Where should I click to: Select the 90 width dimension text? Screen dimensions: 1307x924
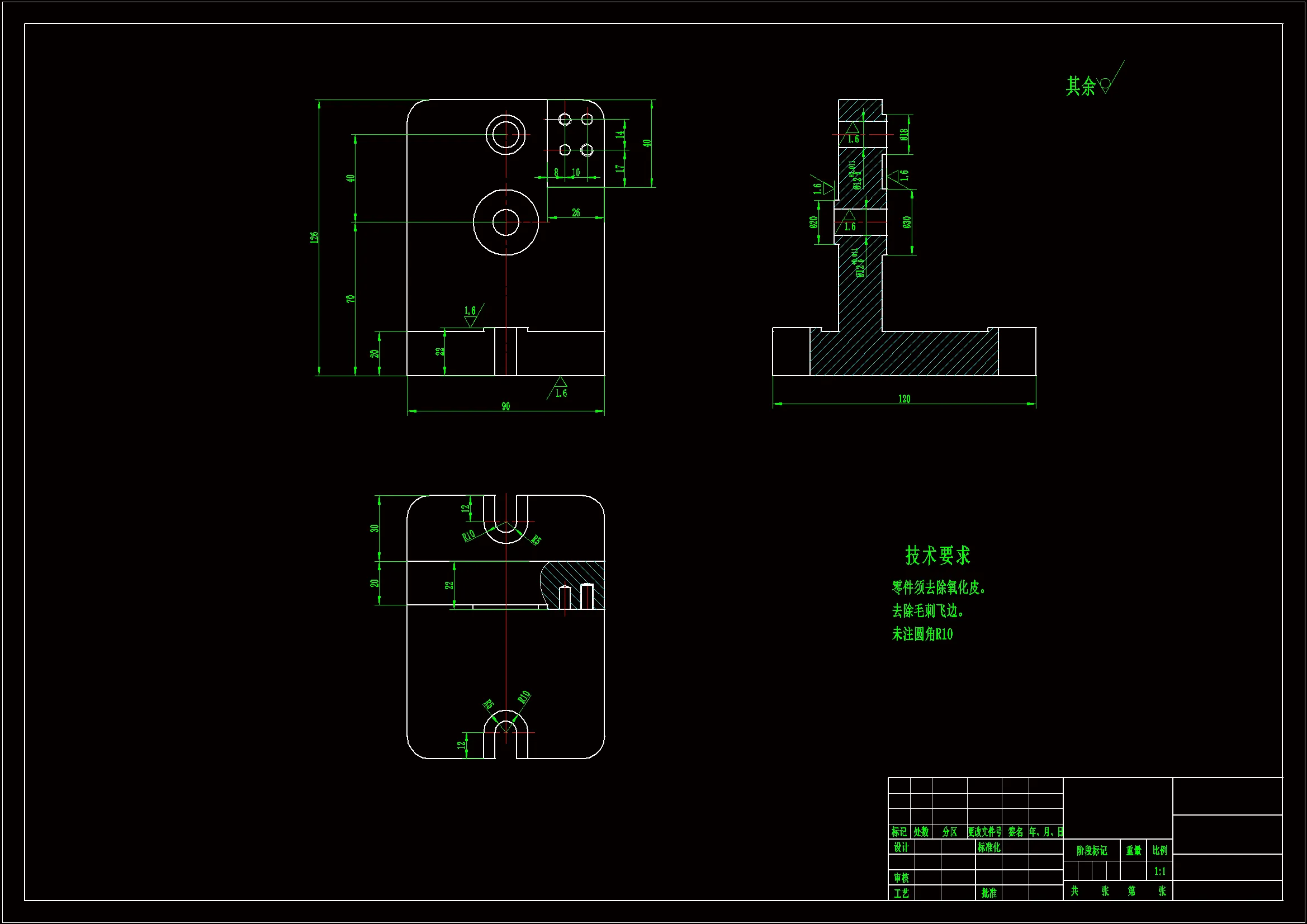(505, 406)
